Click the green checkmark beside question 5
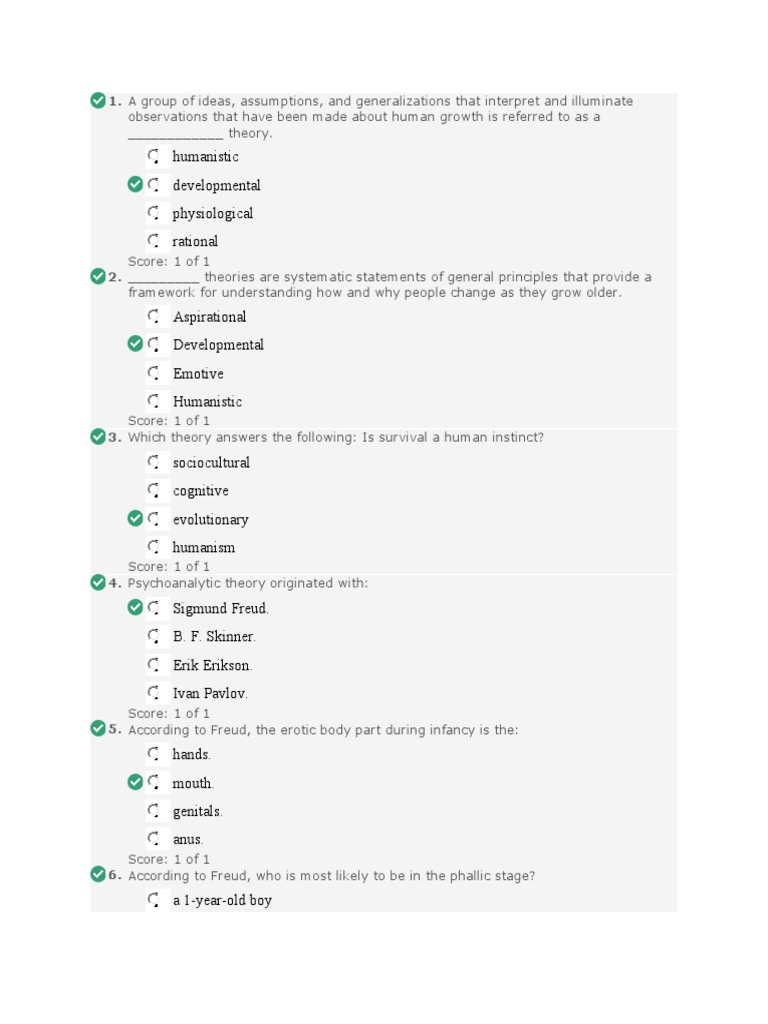 click(98, 728)
